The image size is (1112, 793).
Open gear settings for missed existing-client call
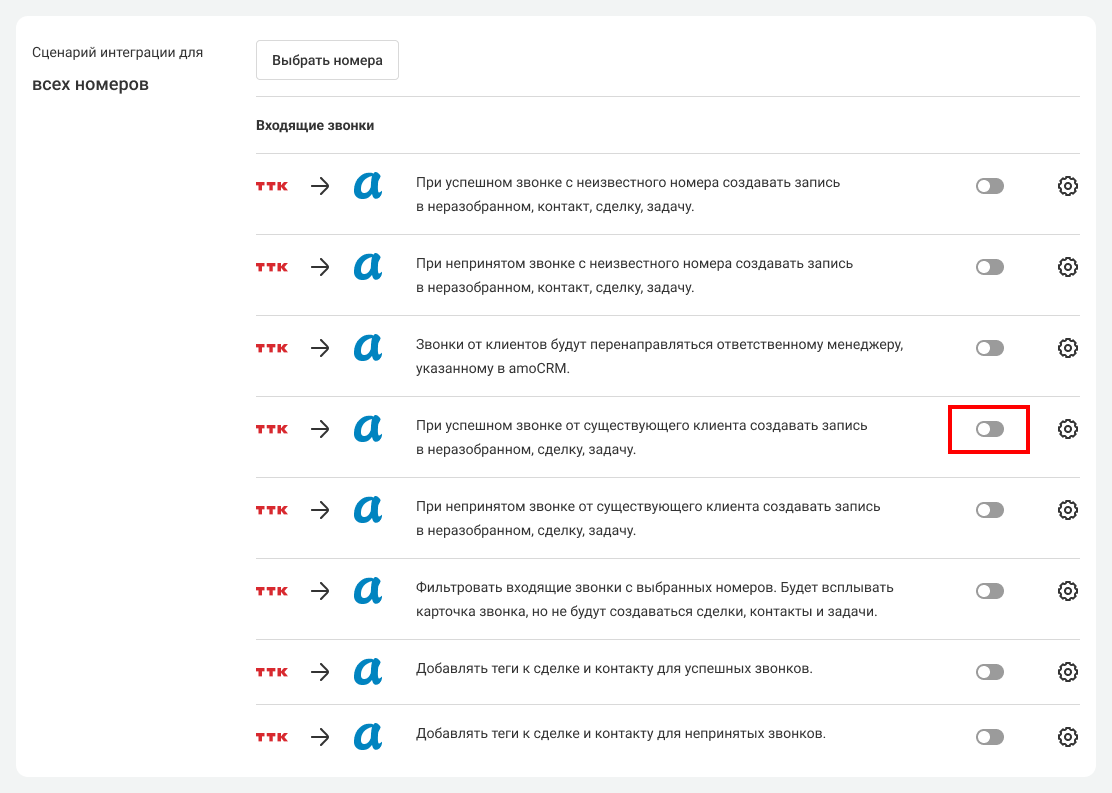tap(1067, 510)
